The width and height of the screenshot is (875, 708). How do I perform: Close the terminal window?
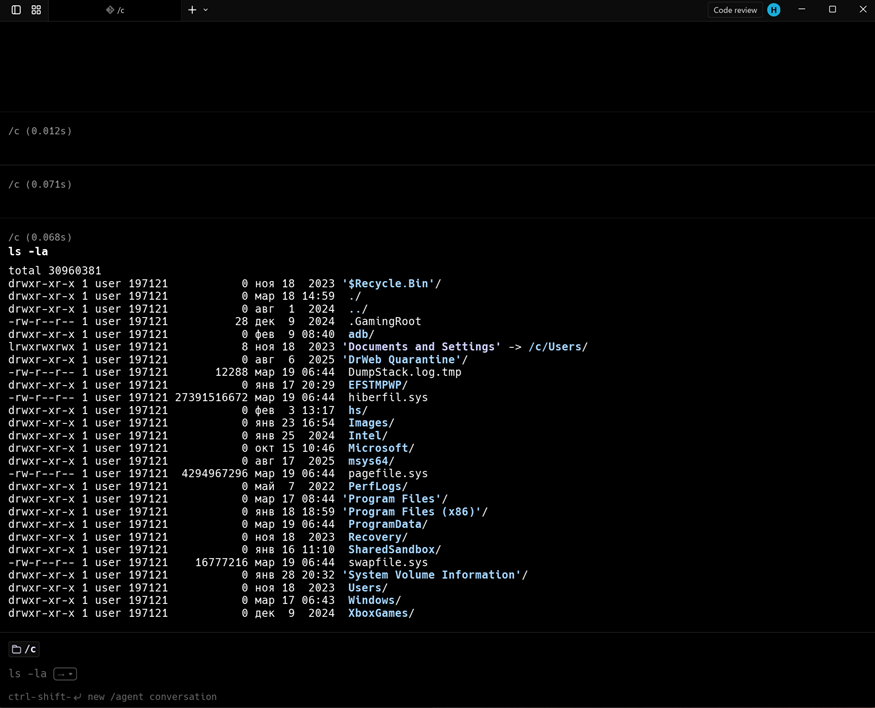[863, 10]
